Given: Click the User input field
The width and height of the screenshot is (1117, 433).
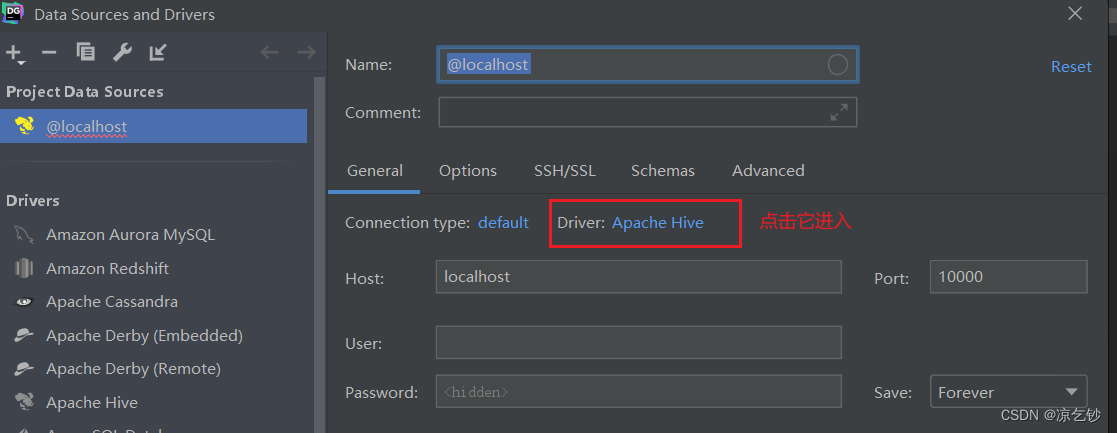Looking at the screenshot, I should coord(638,342).
